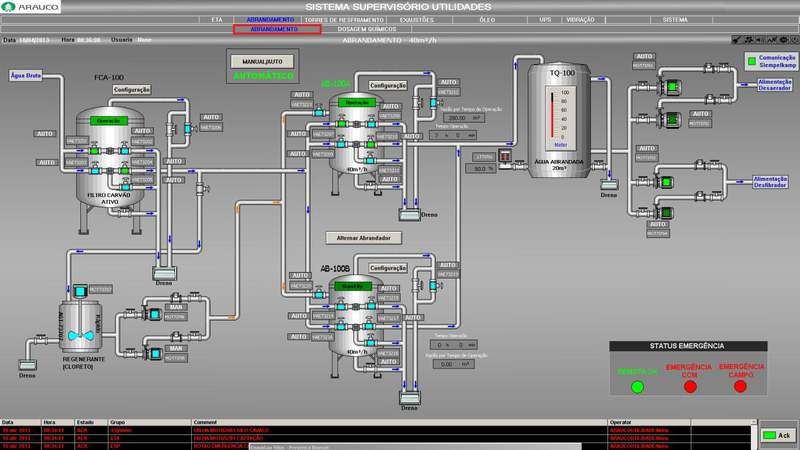The height and width of the screenshot is (450, 800).
Task: Click the MANUAL/AUTO mode button
Action: [x=262, y=61]
